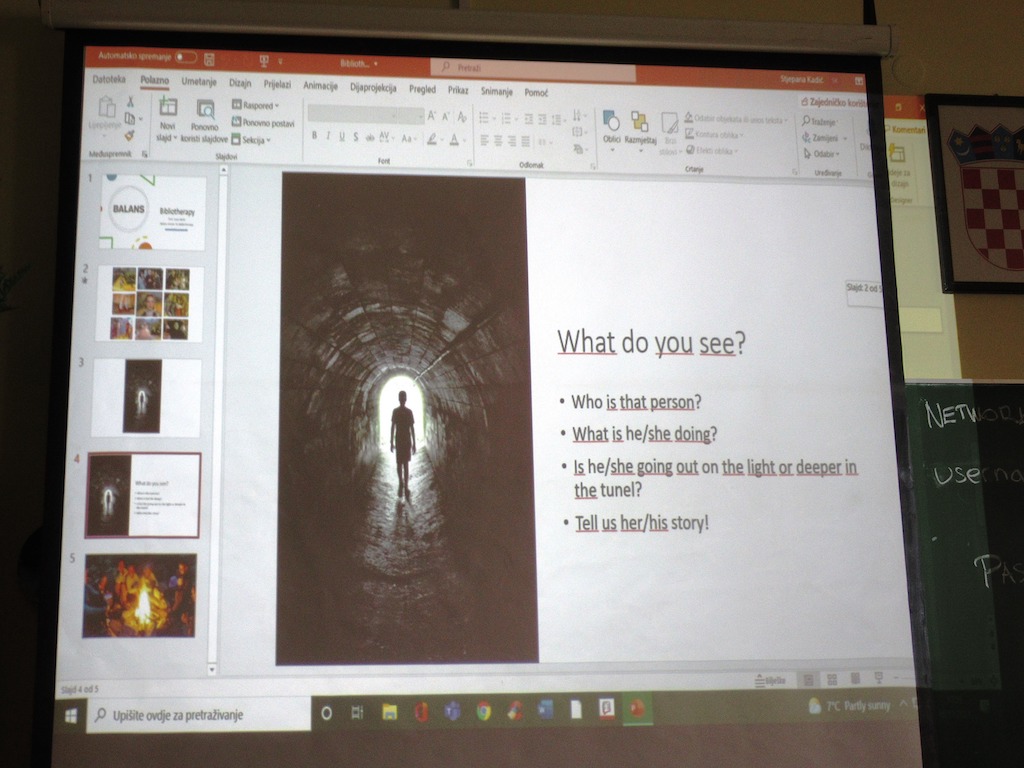This screenshot has width=1024, height=768.
Task: Click the increase font size icon
Action: pos(431,116)
